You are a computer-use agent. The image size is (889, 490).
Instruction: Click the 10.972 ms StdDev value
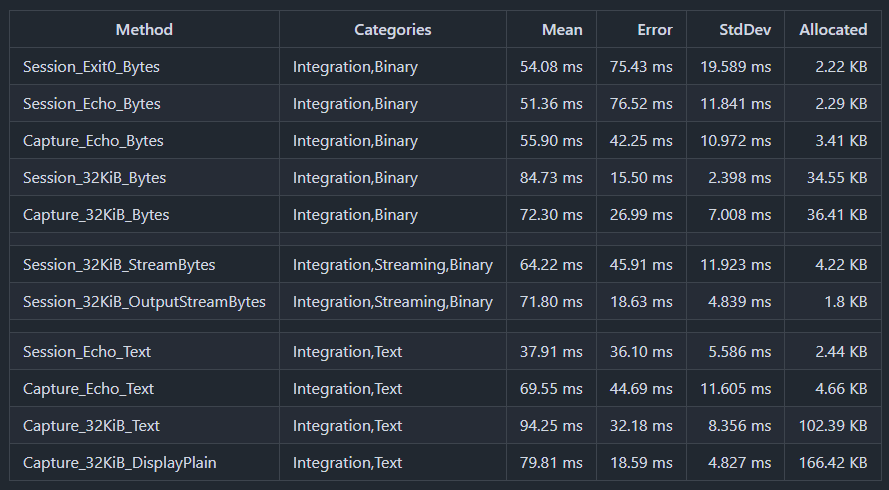tap(735, 141)
